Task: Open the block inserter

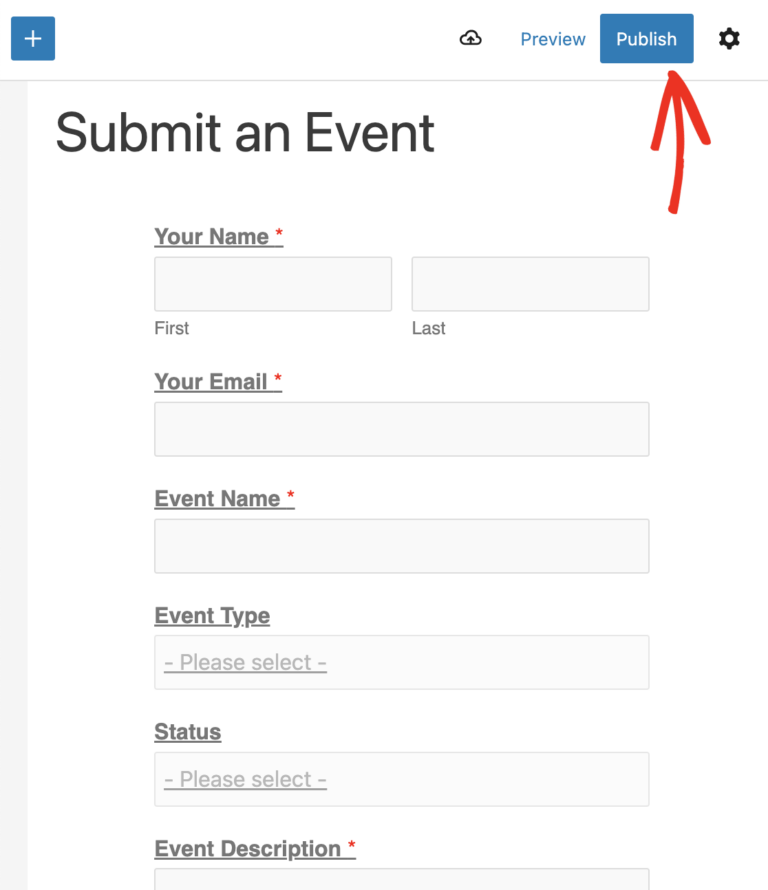Action: coord(33,38)
